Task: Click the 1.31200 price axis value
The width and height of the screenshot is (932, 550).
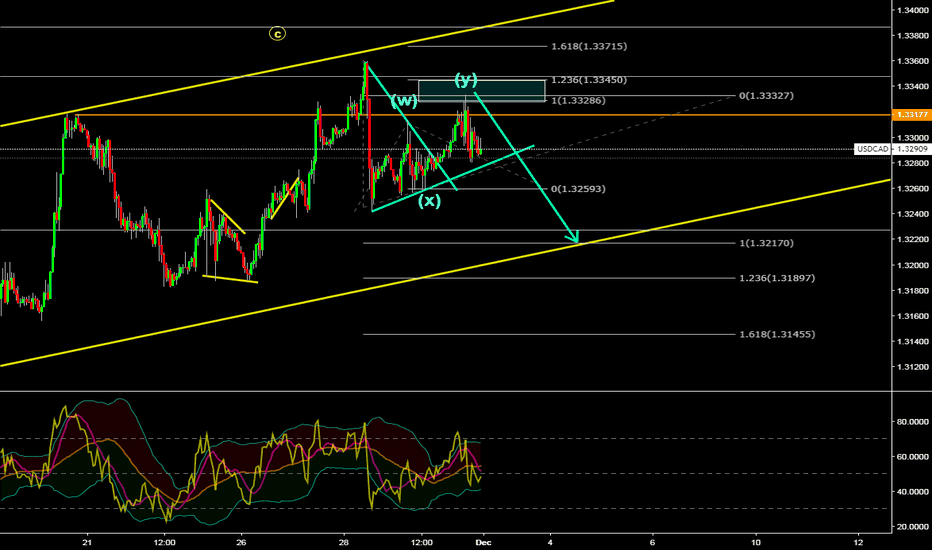Action: [x=912, y=367]
